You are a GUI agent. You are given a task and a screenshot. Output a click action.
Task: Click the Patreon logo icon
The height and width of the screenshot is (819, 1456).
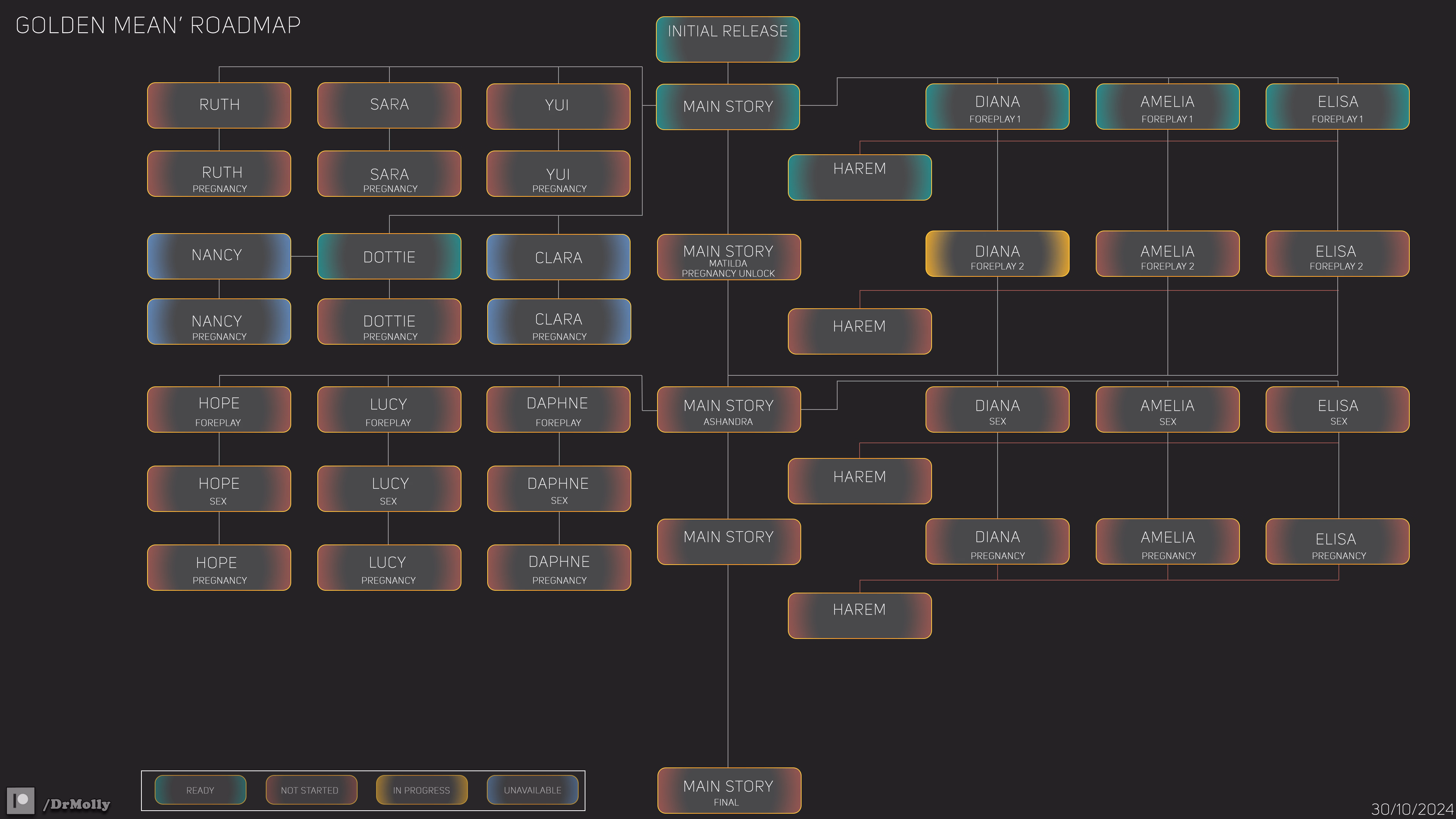click(x=20, y=800)
